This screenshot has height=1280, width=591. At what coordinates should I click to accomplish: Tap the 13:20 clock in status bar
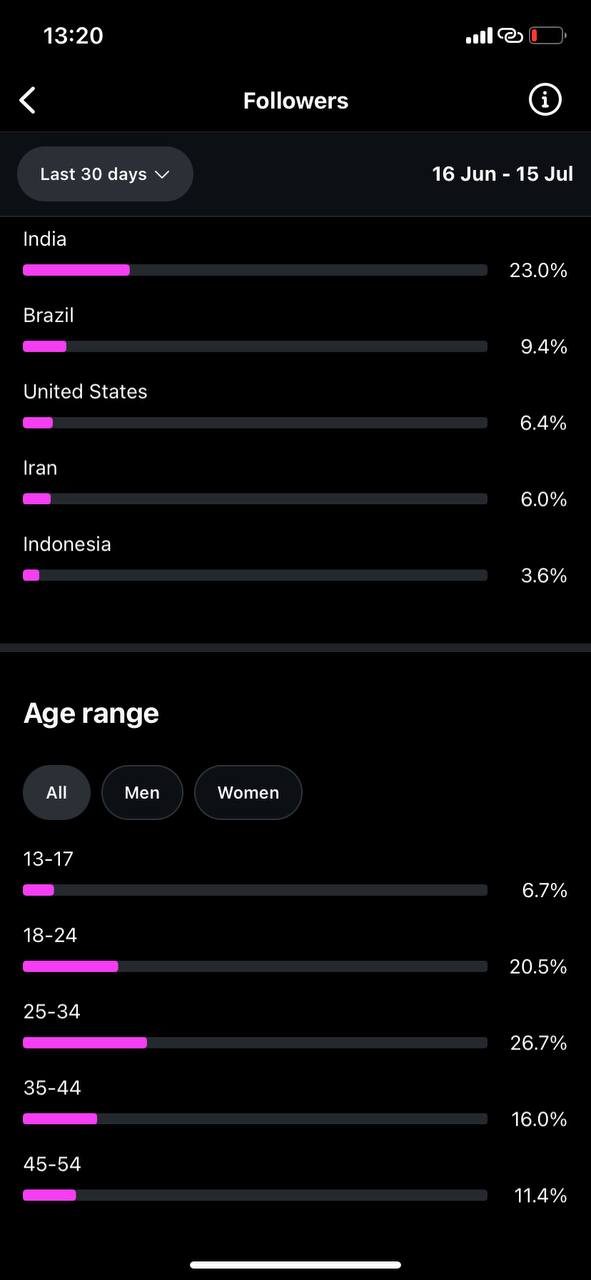73,36
